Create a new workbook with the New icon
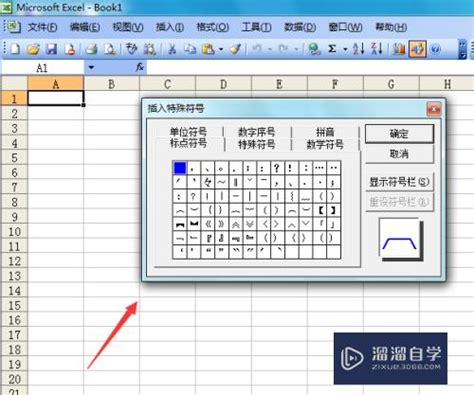 tap(15, 49)
